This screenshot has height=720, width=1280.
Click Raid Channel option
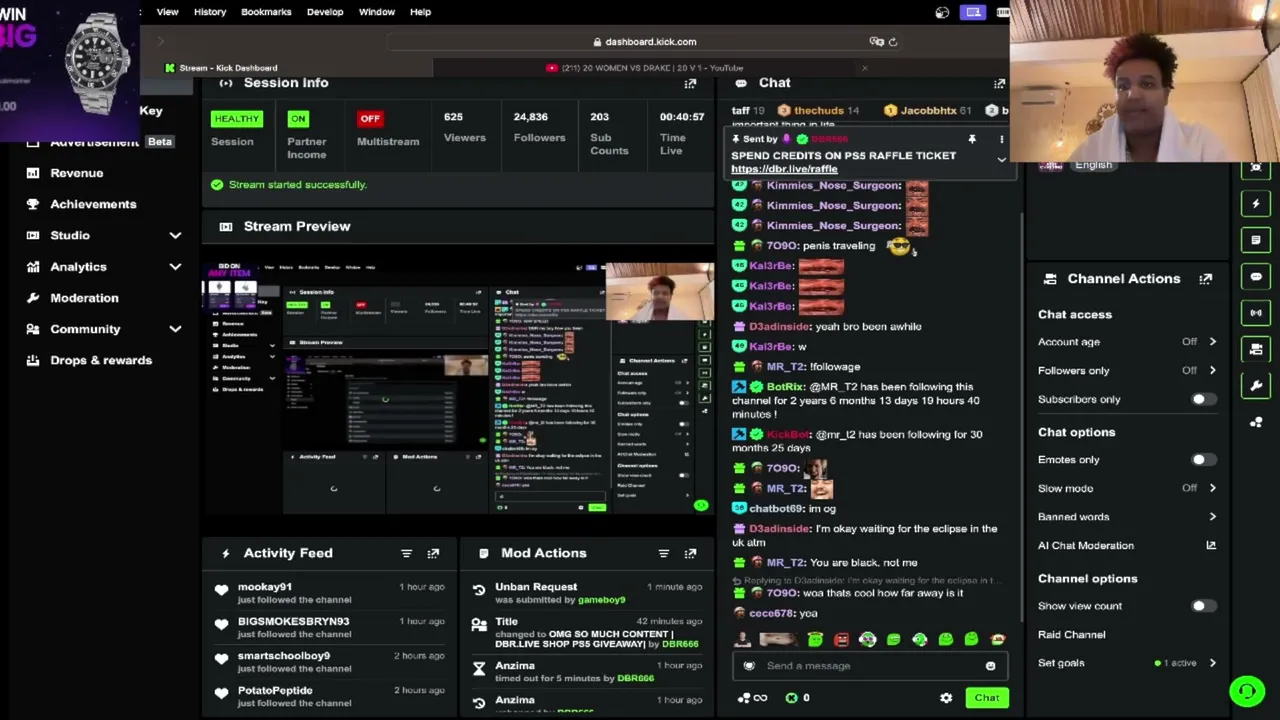click(1071, 635)
